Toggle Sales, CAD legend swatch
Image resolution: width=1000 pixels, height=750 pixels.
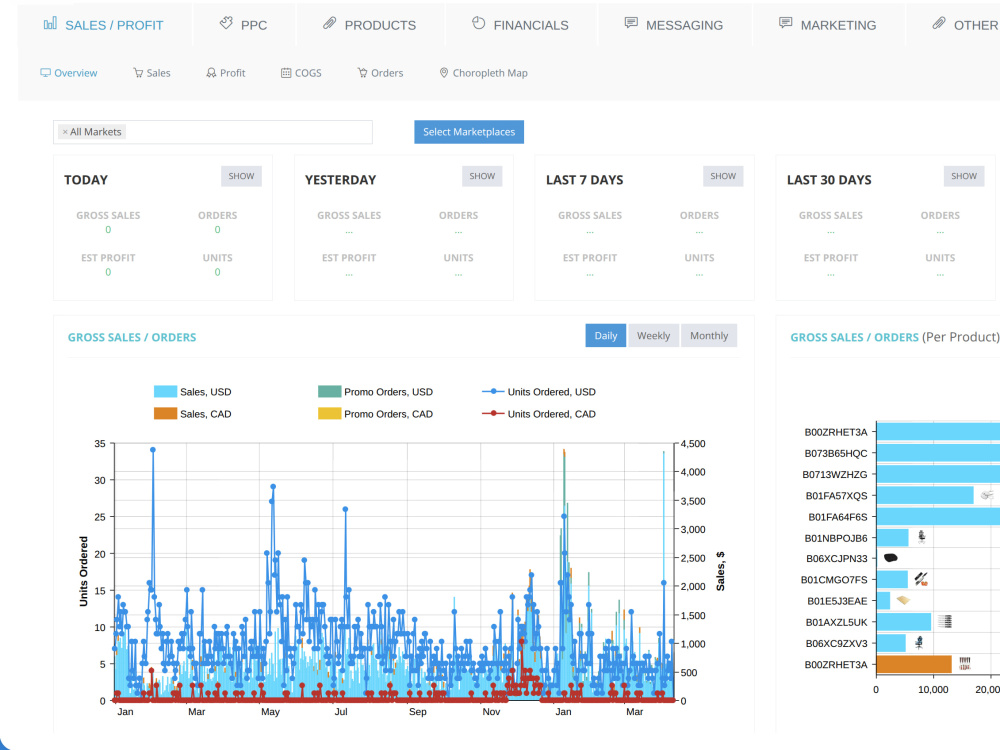[165, 414]
